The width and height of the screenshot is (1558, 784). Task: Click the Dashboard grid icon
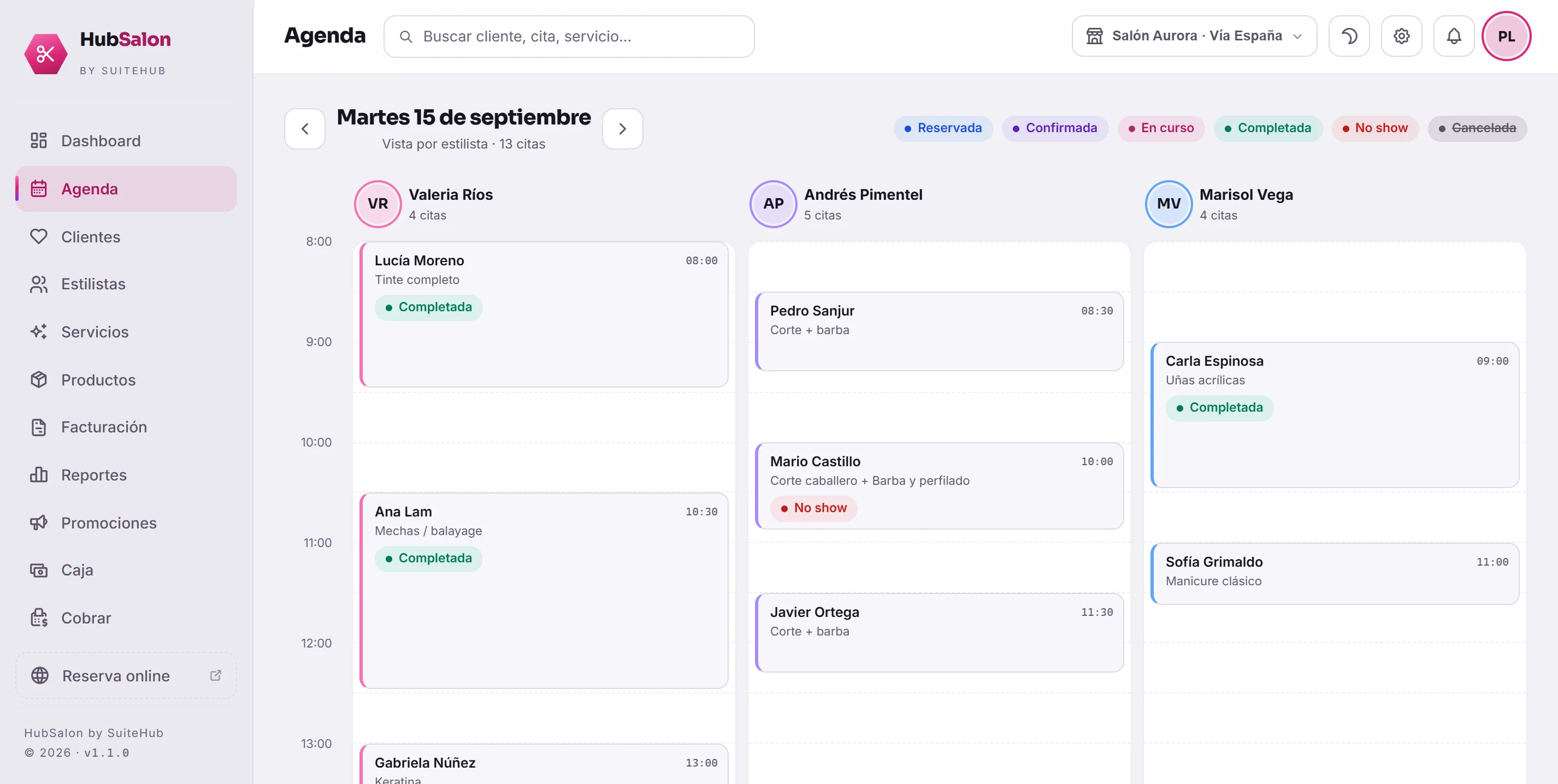[x=39, y=140]
